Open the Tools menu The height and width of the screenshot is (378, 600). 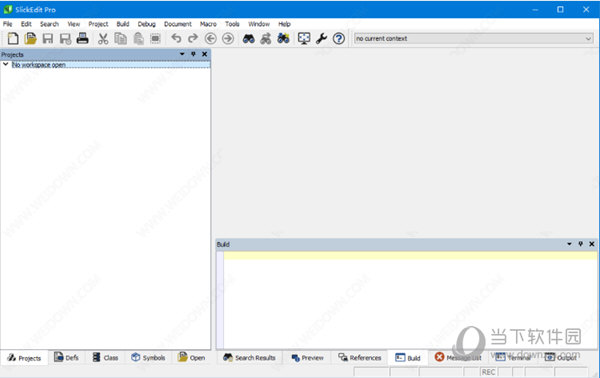coord(232,24)
